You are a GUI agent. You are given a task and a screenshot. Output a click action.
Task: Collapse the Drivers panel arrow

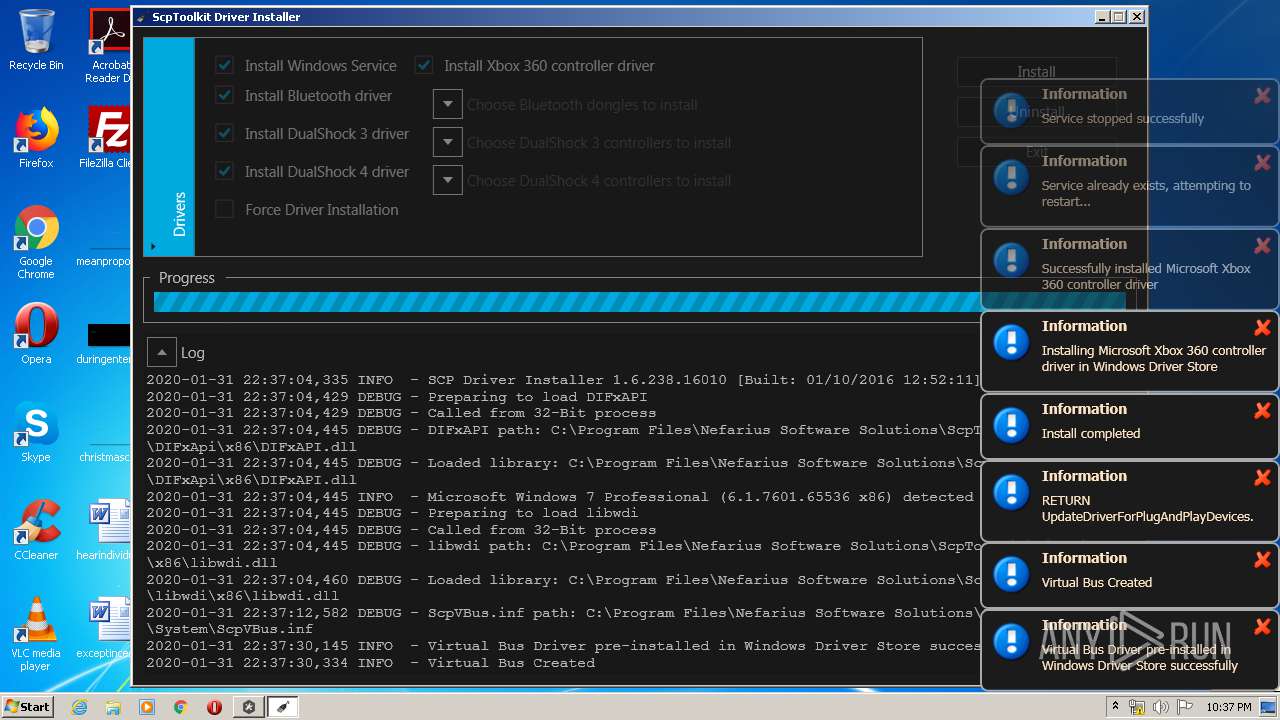(153, 246)
